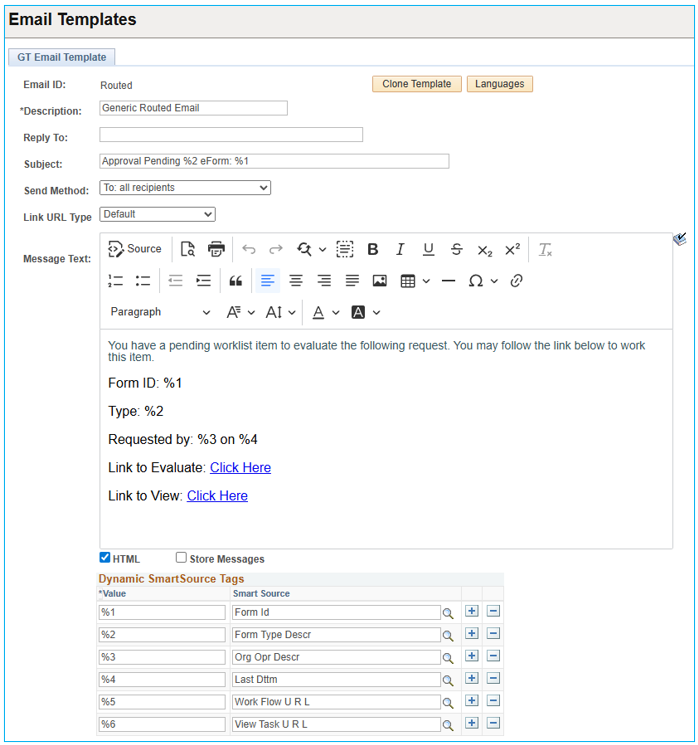
Task: Click the Languages button
Action: (x=499, y=84)
